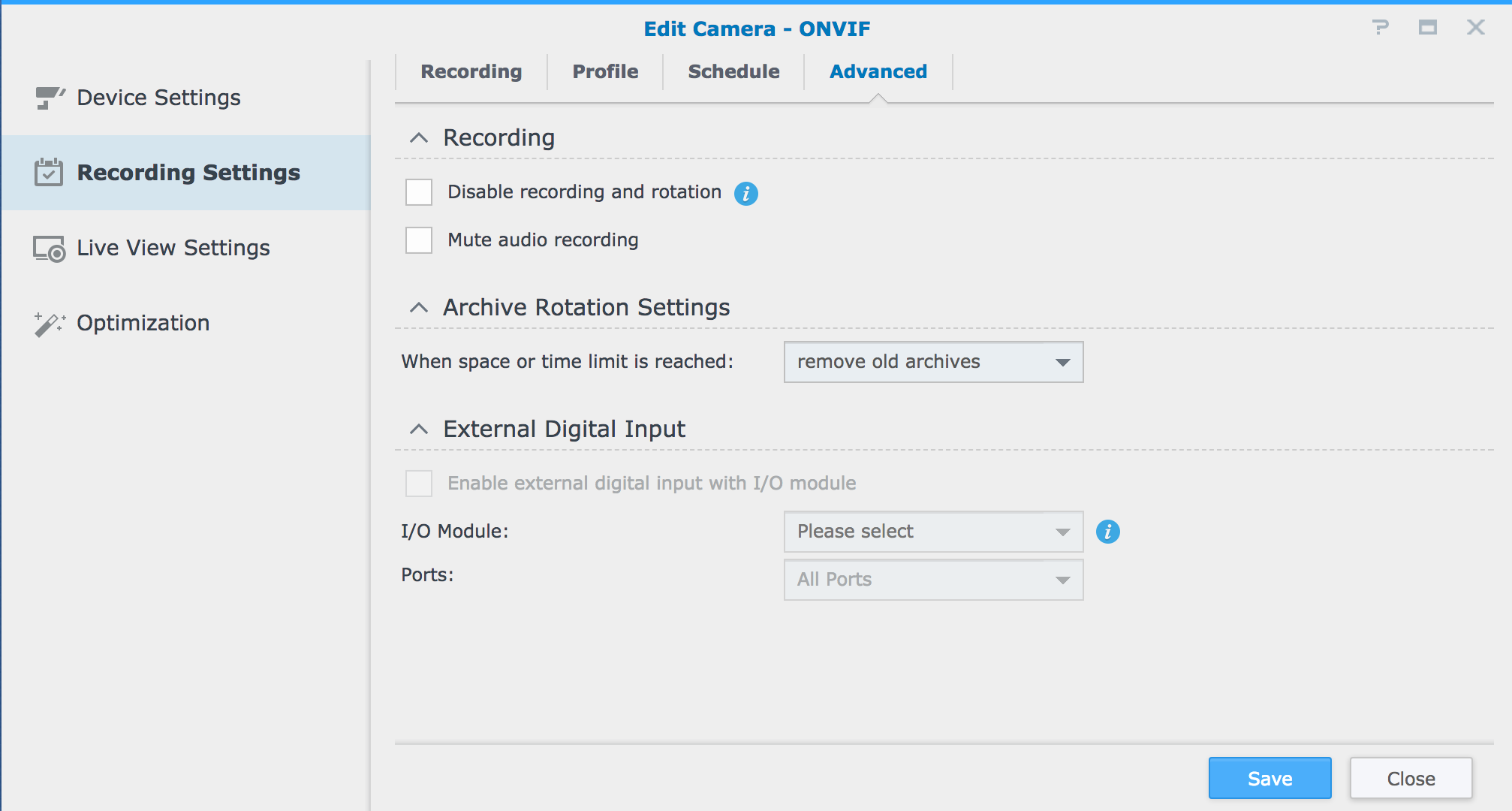Viewport: 1512px width, 811px height.
Task: Open the I/O Module Please select dropdown
Action: [933, 532]
